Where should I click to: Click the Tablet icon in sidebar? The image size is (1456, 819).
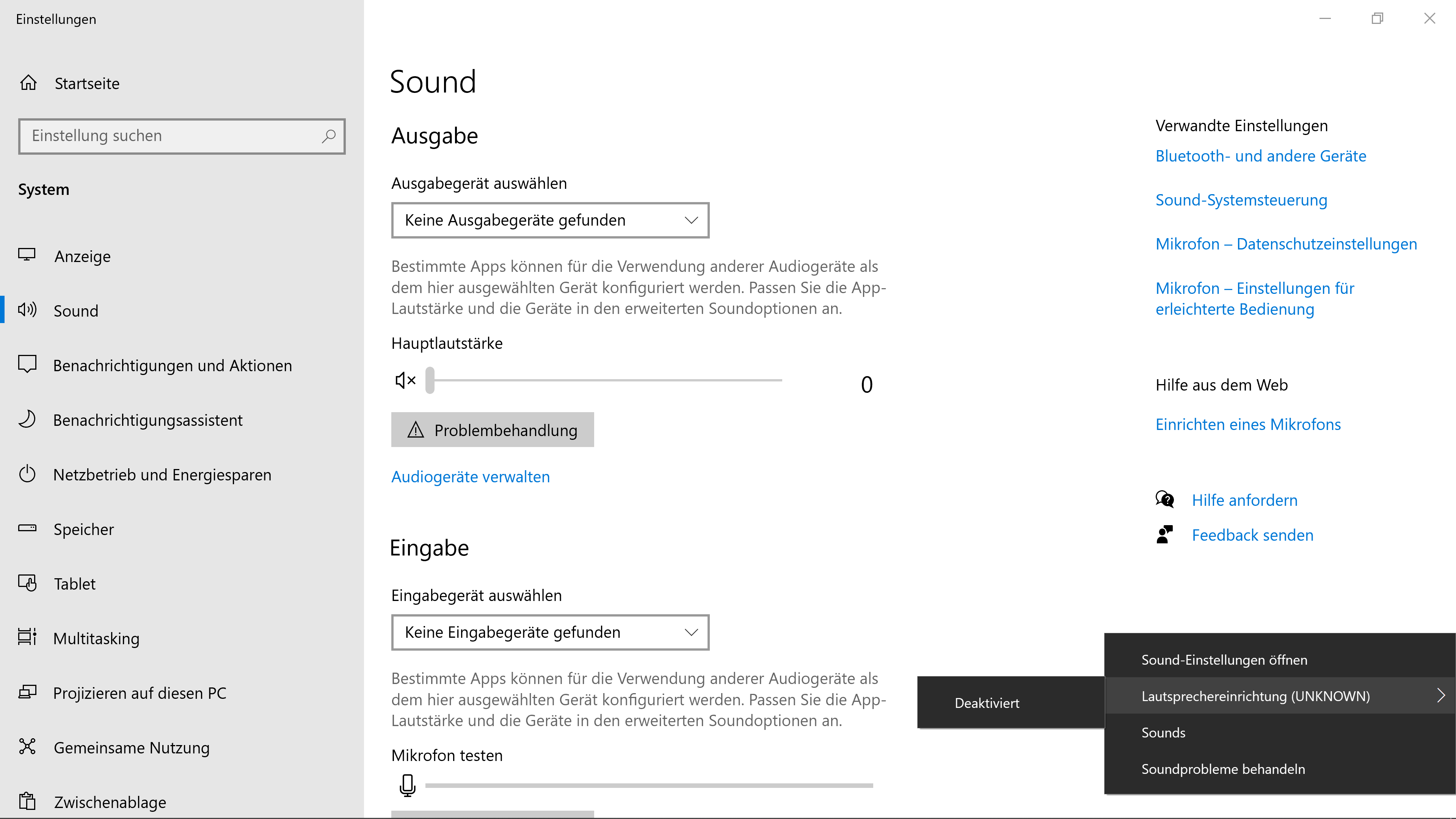point(27,583)
